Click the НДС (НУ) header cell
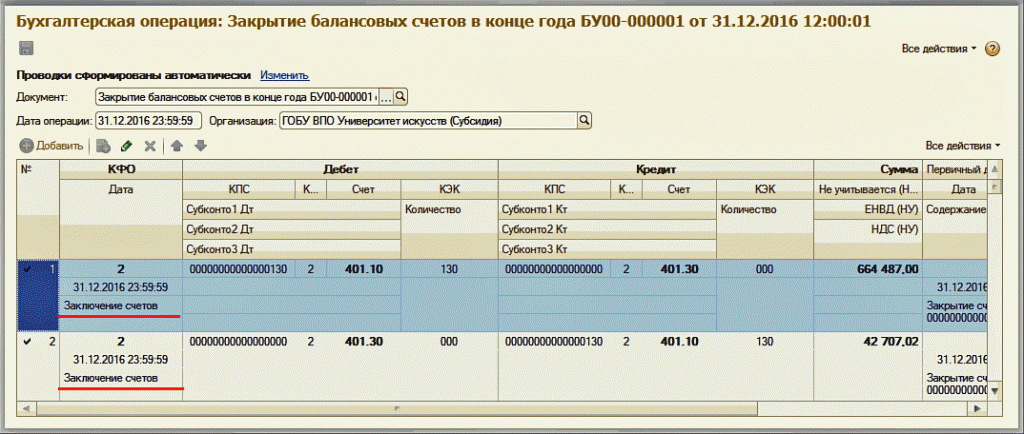The image size is (1024, 434). [868, 230]
